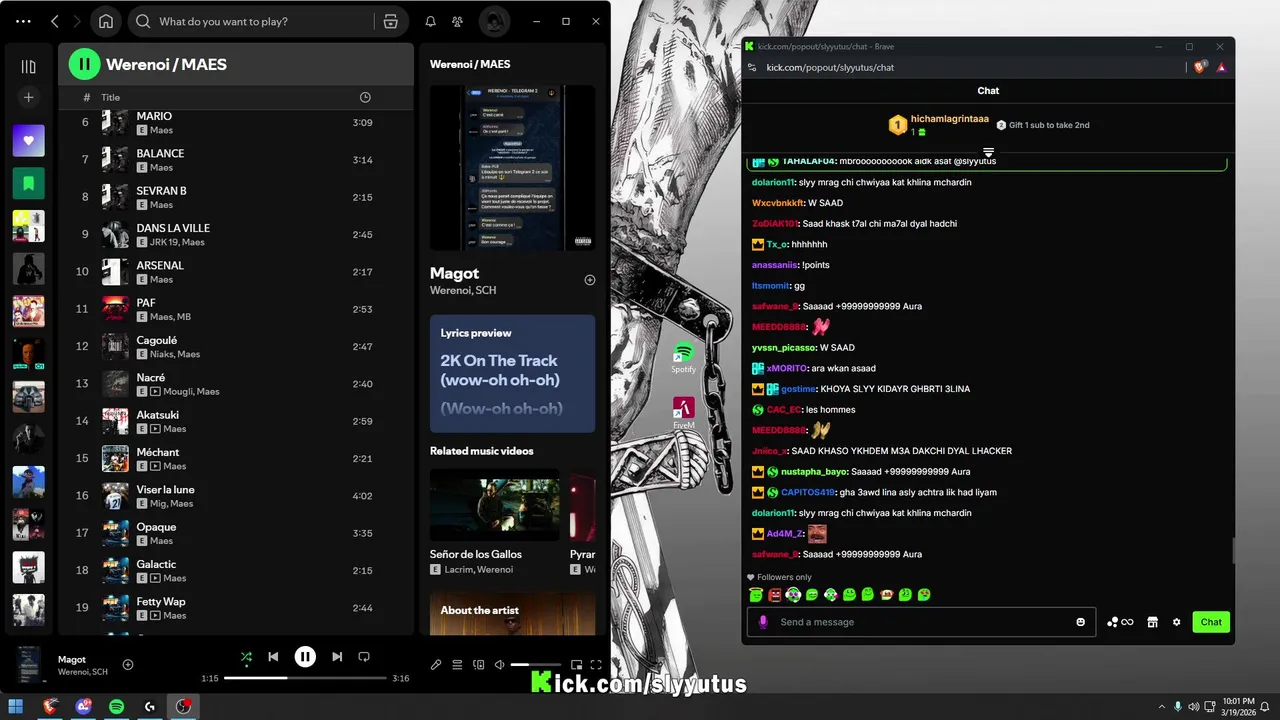
Task: Enter Spotify full screen mode icon
Action: point(596,665)
